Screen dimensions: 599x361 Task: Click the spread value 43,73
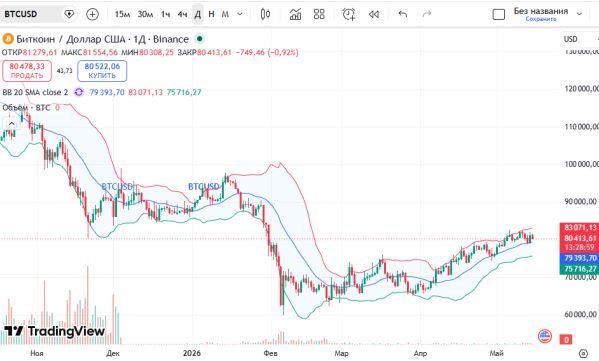(x=64, y=71)
